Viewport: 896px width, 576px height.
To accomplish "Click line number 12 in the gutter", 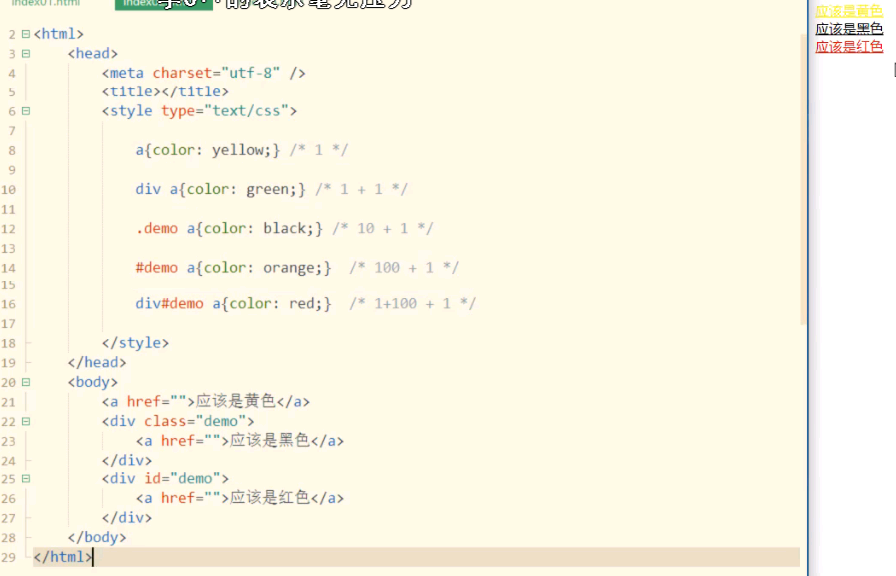I will [9, 229].
